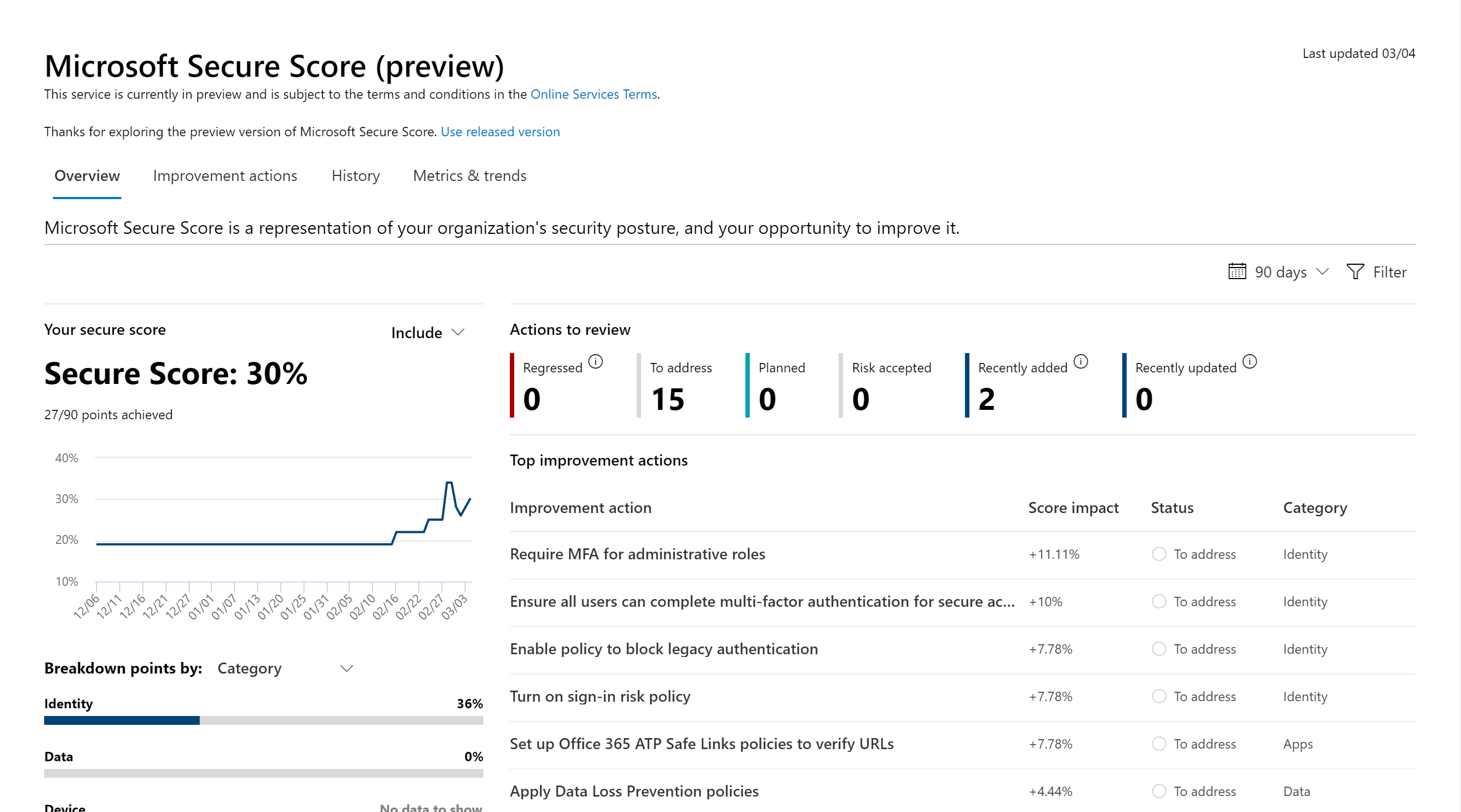Open the Metrics & trends tab
Viewport: 1461px width, 812px height.
(470, 176)
